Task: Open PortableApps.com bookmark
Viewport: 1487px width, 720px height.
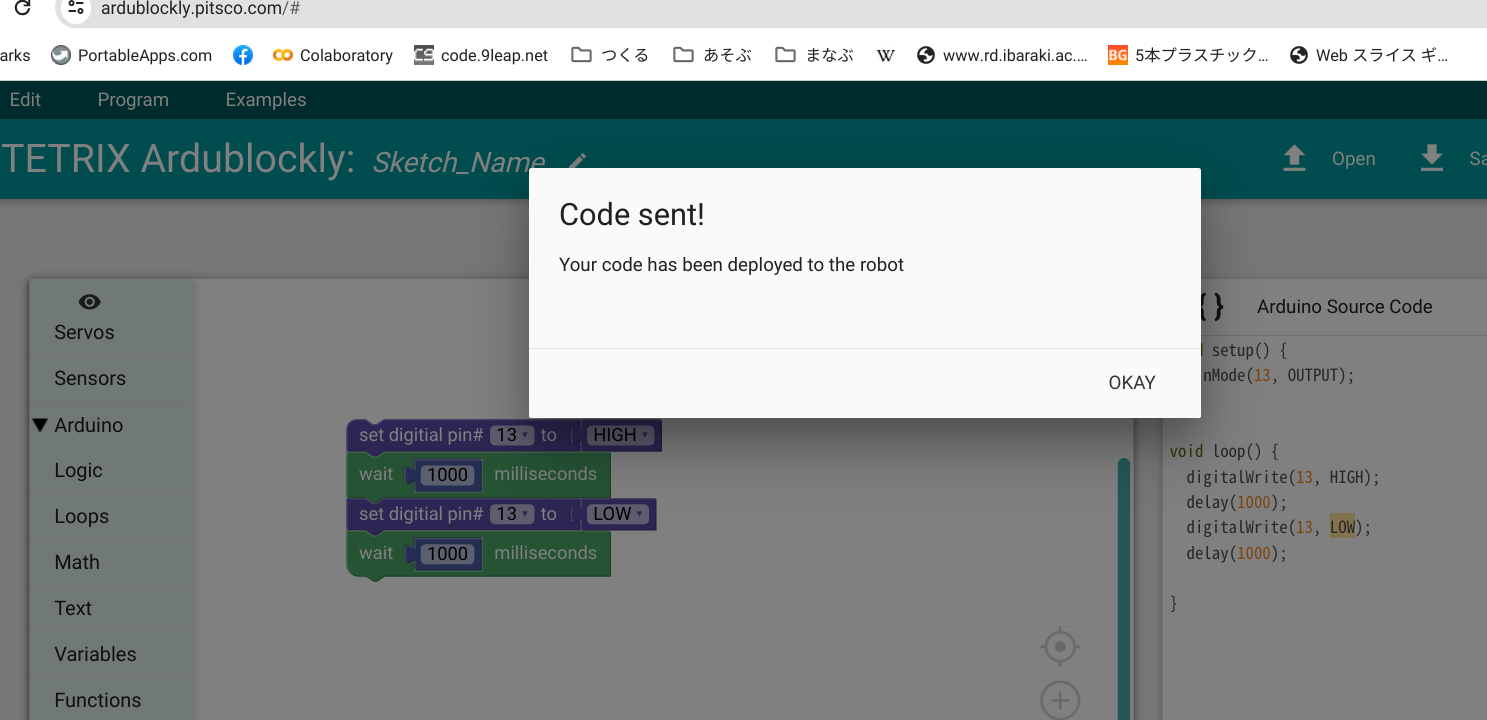Action: (x=132, y=55)
